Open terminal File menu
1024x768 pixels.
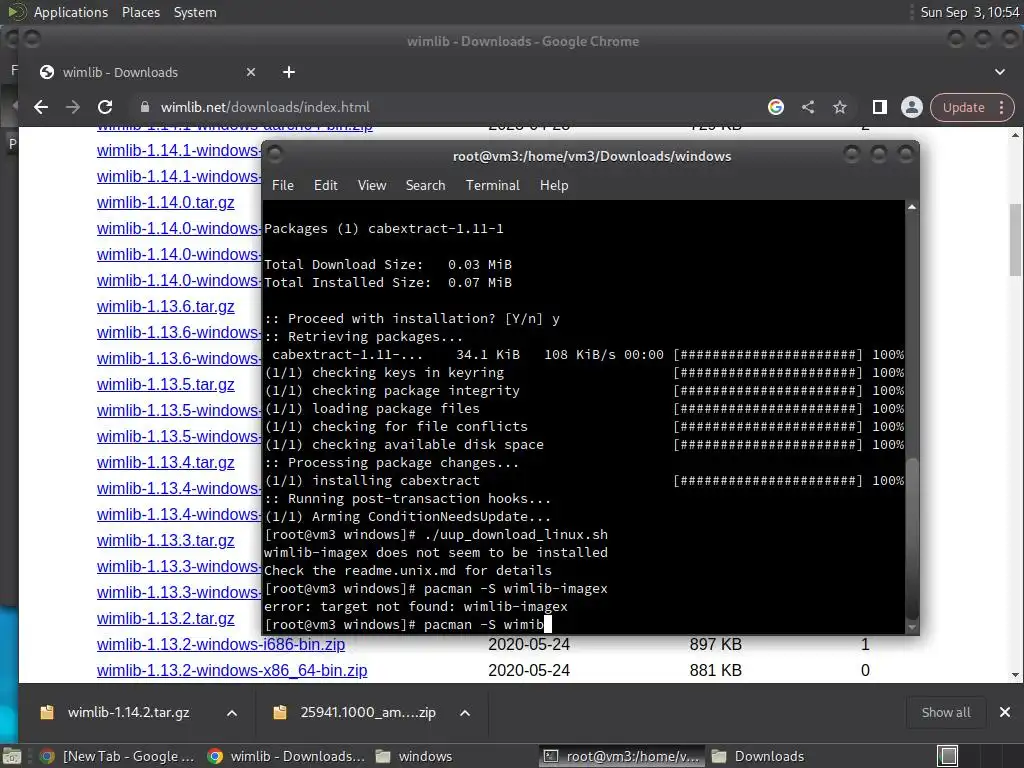point(283,185)
